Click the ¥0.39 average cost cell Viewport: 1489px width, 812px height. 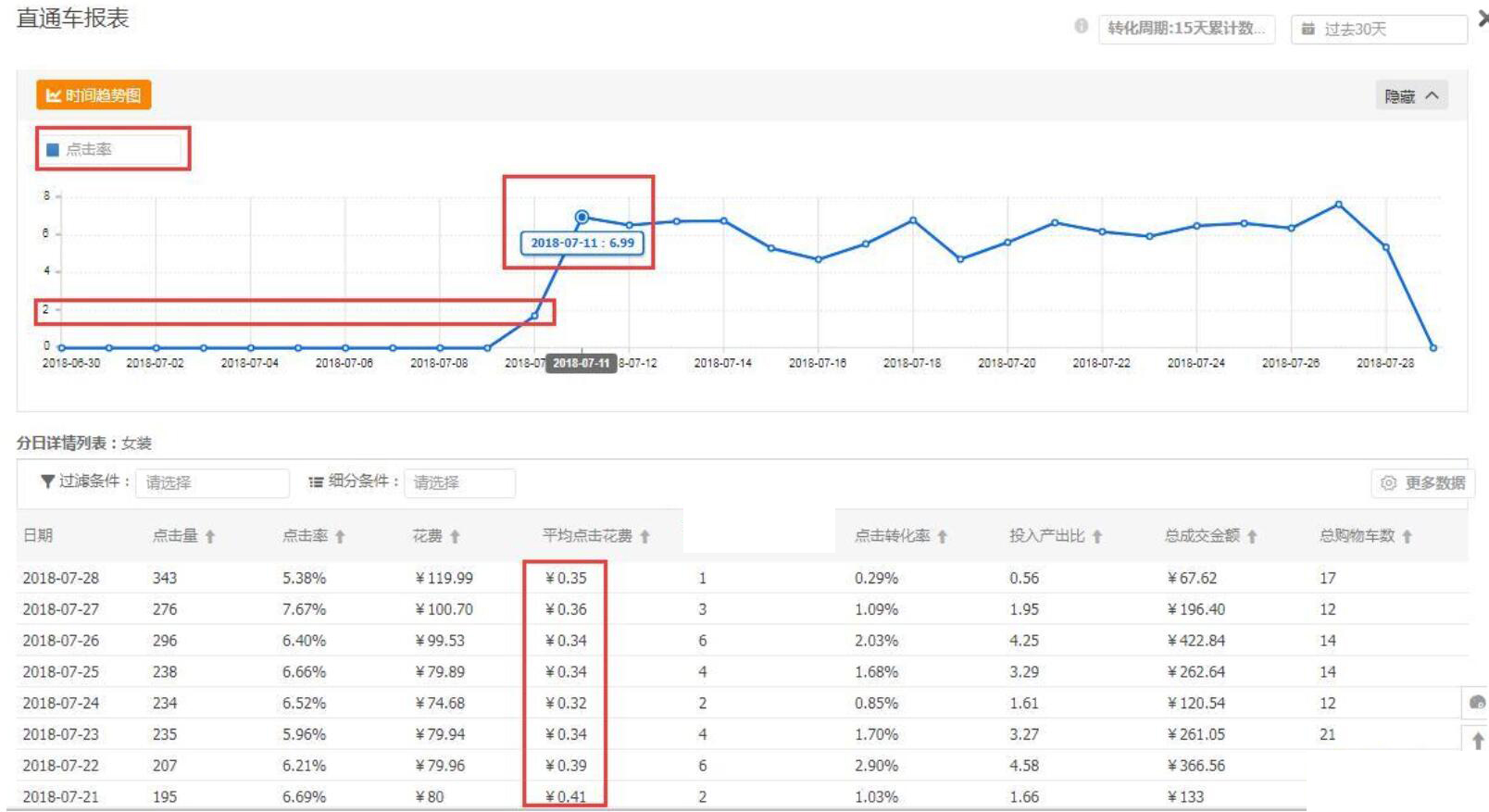click(566, 766)
